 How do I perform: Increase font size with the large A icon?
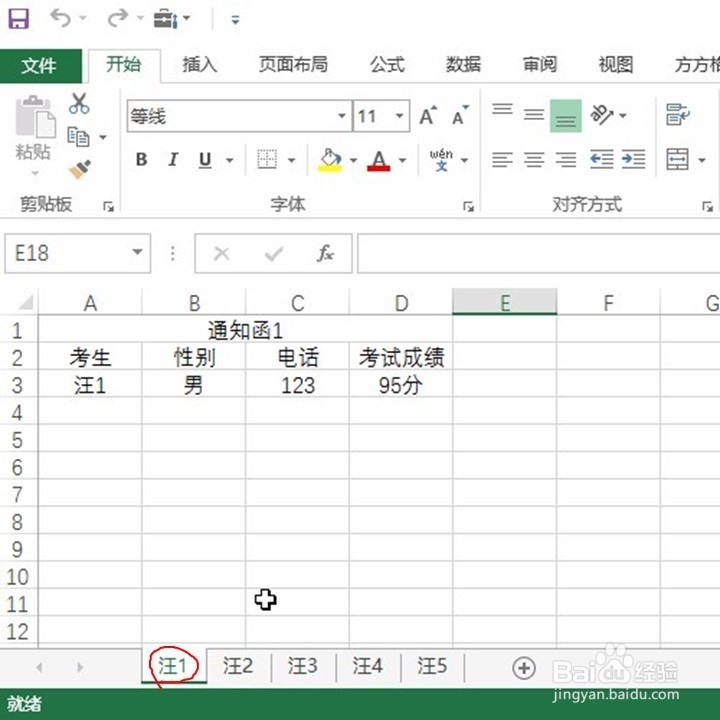coord(428,115)
